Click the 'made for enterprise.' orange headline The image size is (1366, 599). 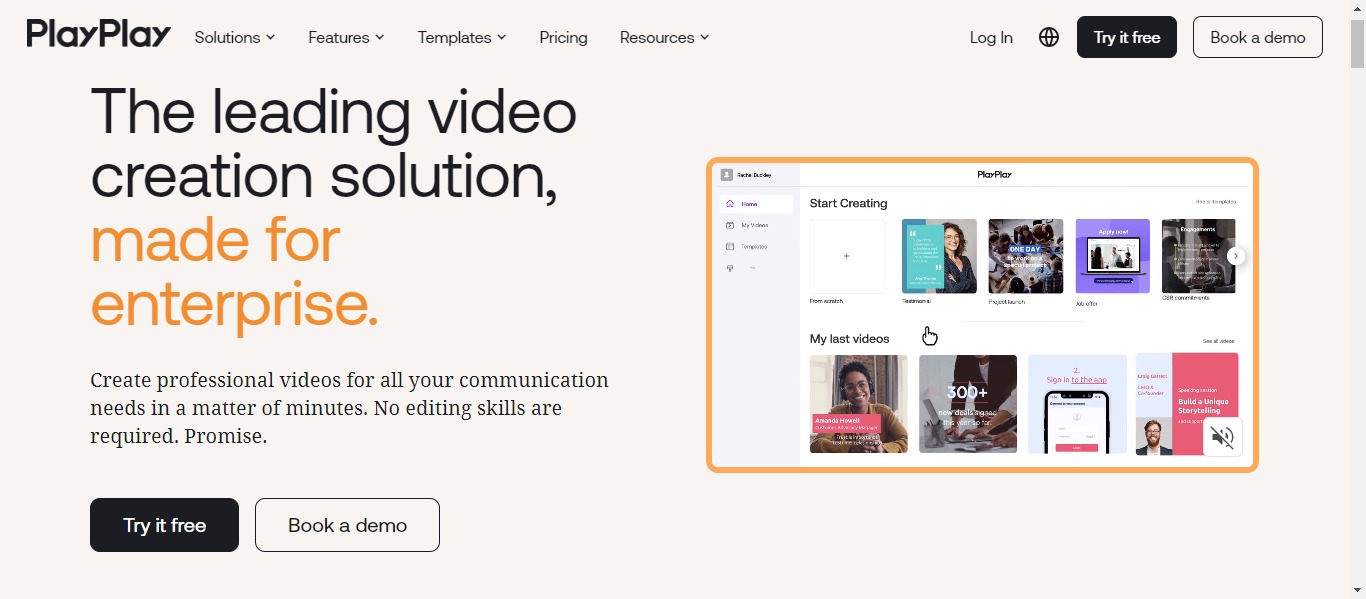coord(235,272)
